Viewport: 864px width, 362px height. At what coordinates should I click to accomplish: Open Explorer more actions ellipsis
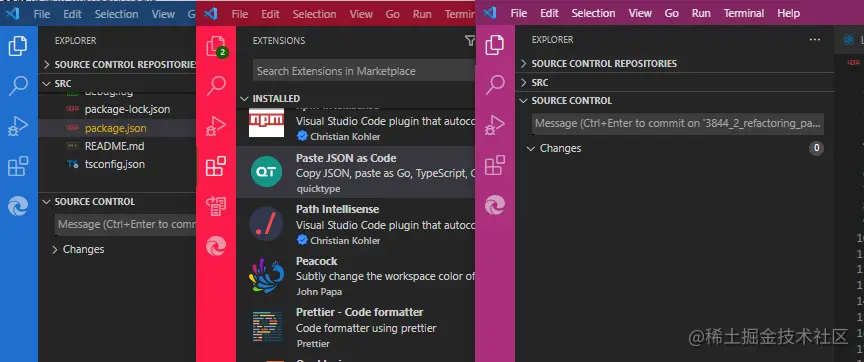814,40
